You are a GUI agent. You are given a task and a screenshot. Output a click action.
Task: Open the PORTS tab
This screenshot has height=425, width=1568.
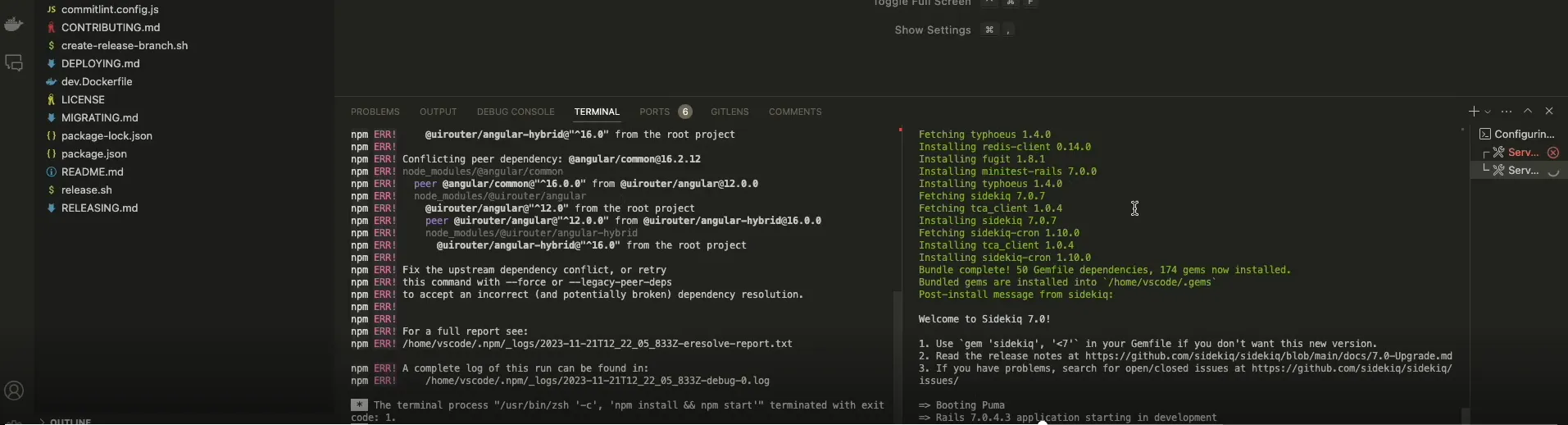click(654, 112)
